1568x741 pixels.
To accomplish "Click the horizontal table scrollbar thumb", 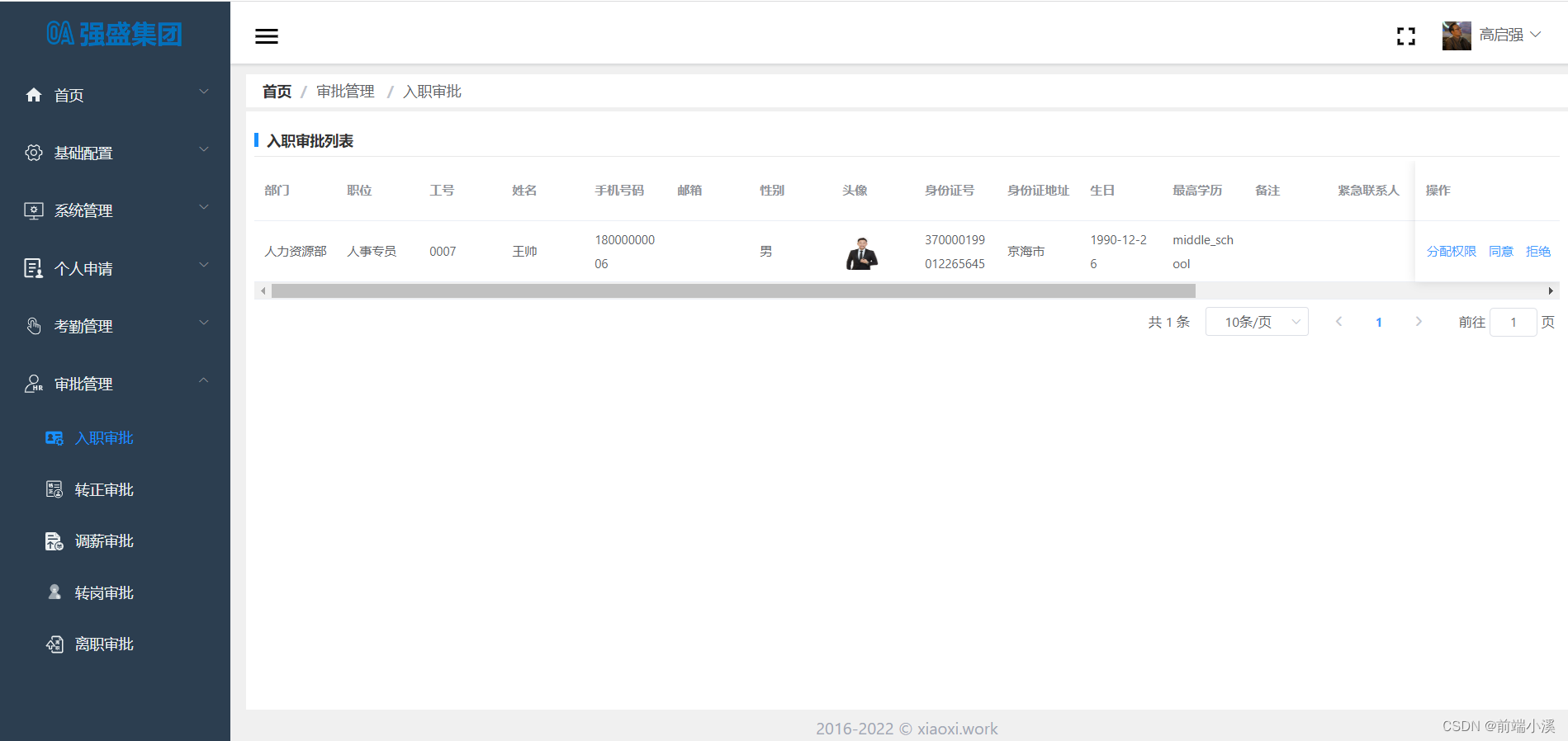I will click(x=733, y=290).
